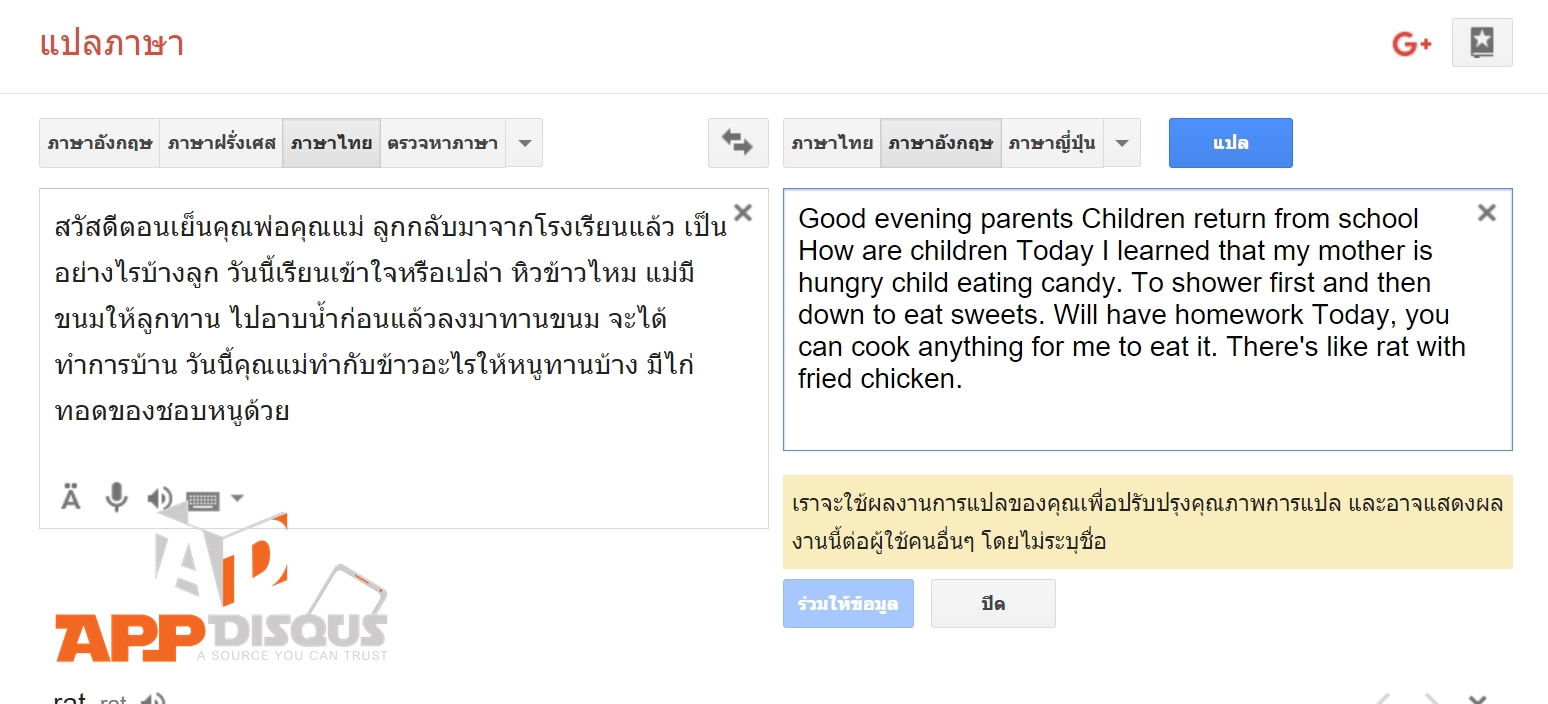Open the on-screen keyboard input tool

click(205, 497)
